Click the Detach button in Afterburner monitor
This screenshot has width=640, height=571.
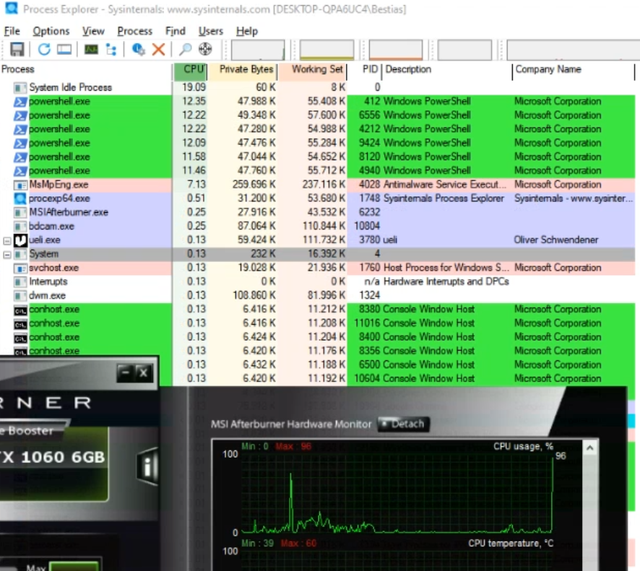404,424
